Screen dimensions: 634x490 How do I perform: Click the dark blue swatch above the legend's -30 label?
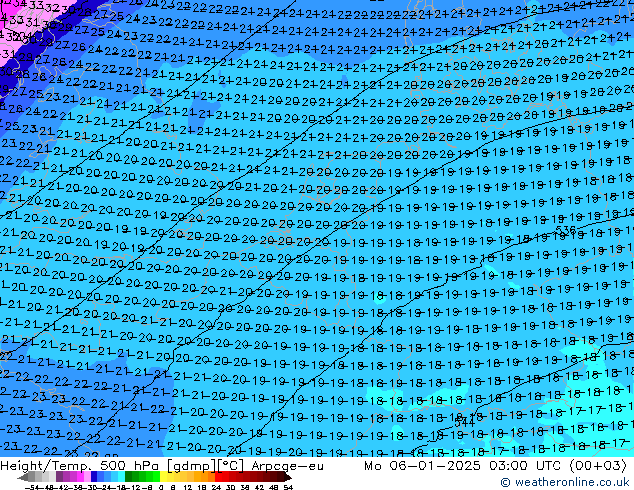click(94, 477)
